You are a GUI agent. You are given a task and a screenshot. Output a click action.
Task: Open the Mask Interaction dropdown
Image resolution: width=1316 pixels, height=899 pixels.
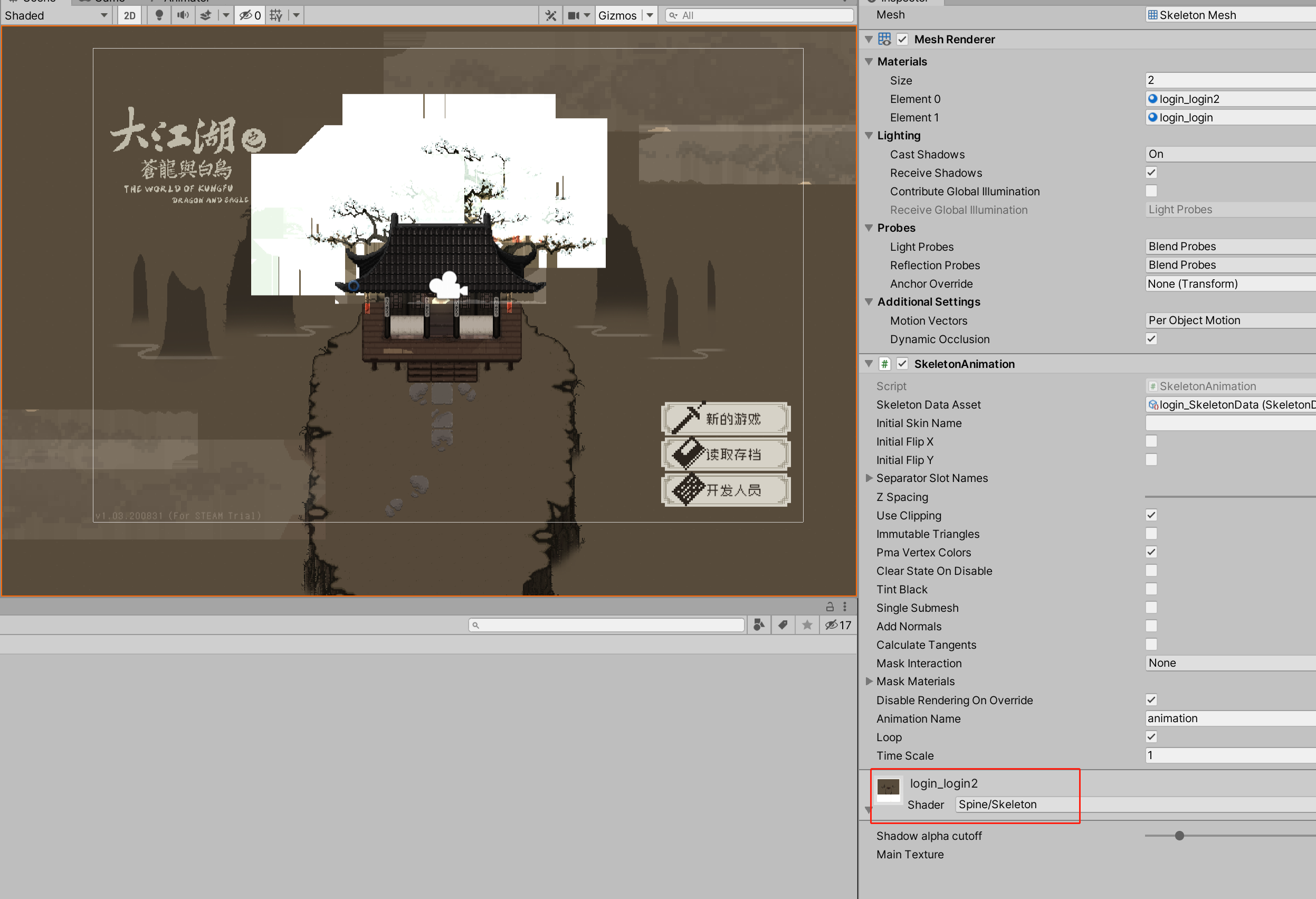[x=1230, y=663]
